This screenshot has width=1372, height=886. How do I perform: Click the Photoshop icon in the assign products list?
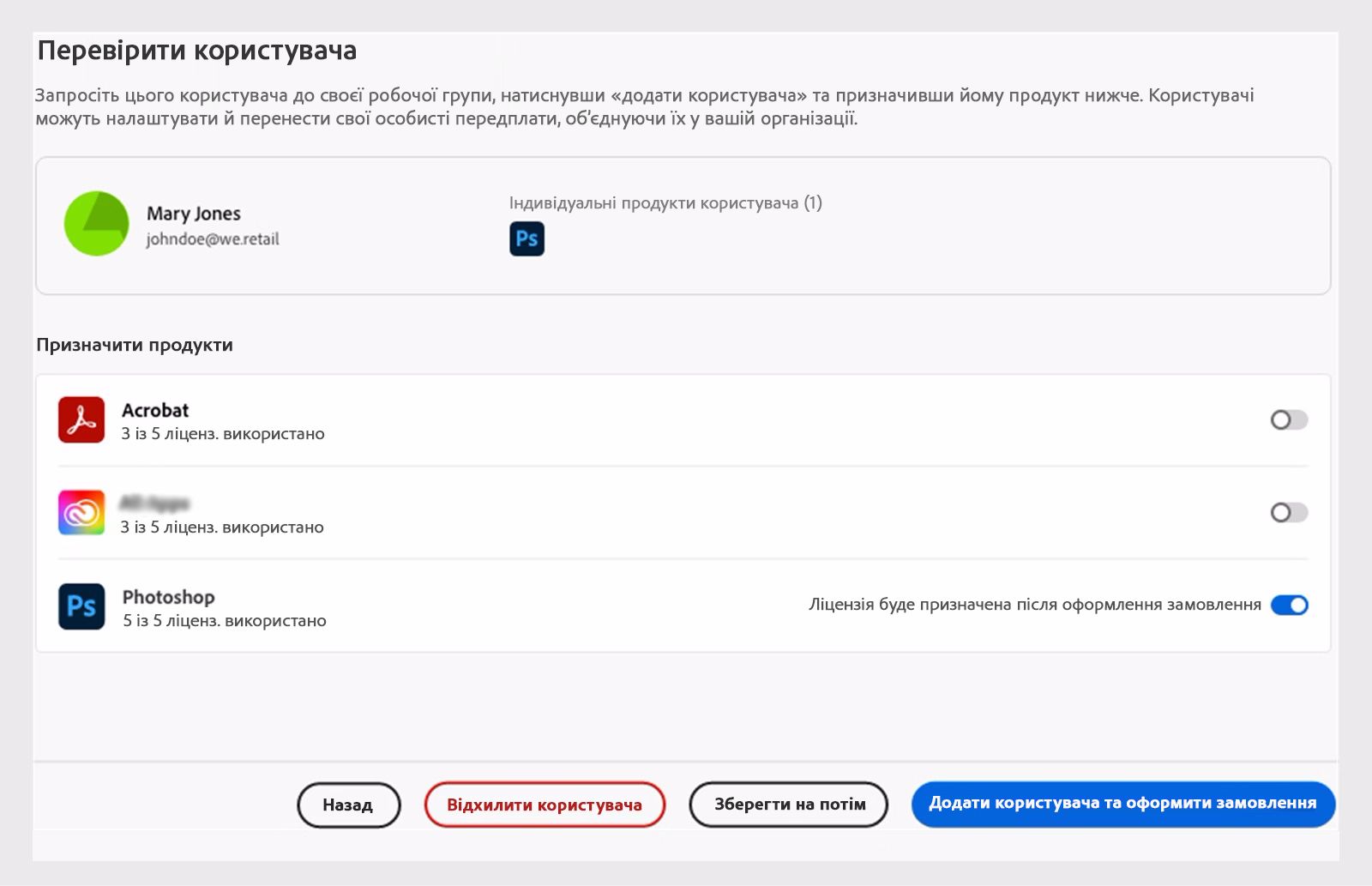click(81, 606)
